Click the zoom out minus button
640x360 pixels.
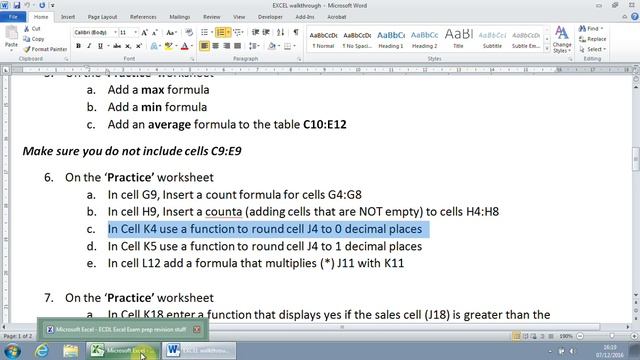580,336
